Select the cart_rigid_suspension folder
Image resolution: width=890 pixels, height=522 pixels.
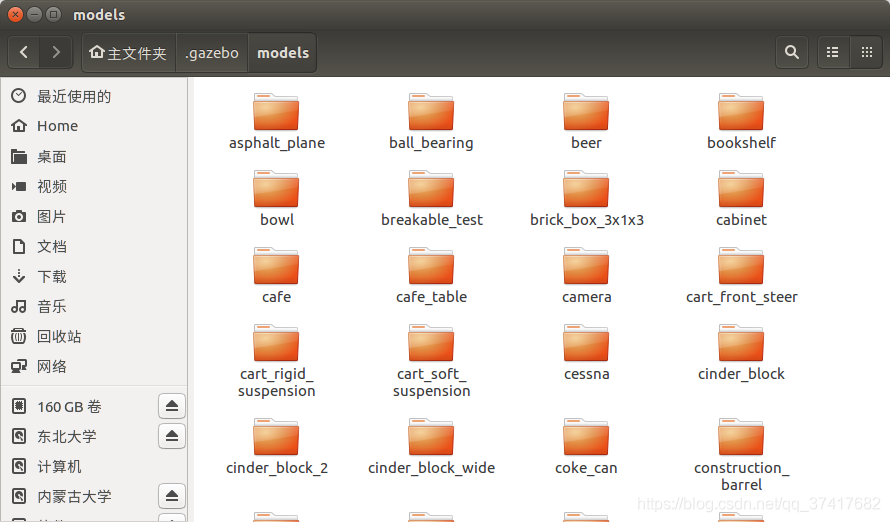click(276, 361)
